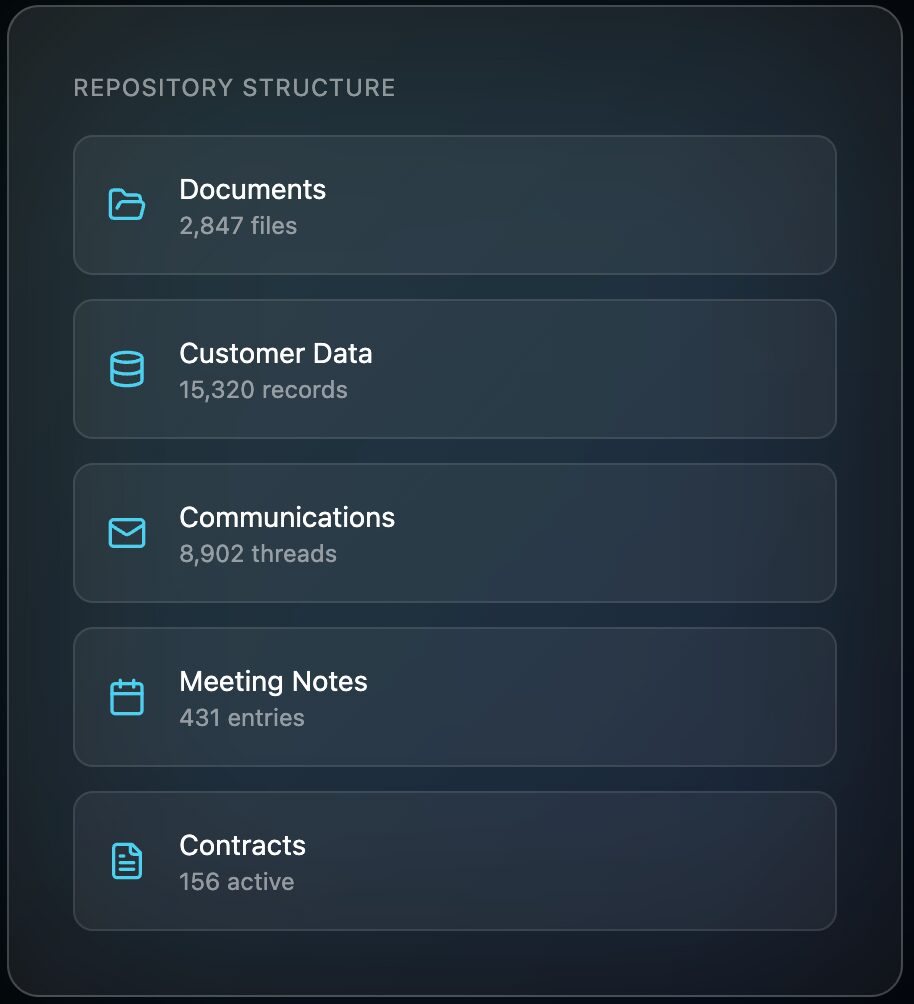Click the Communications envelope icon

tap(127, 533)
